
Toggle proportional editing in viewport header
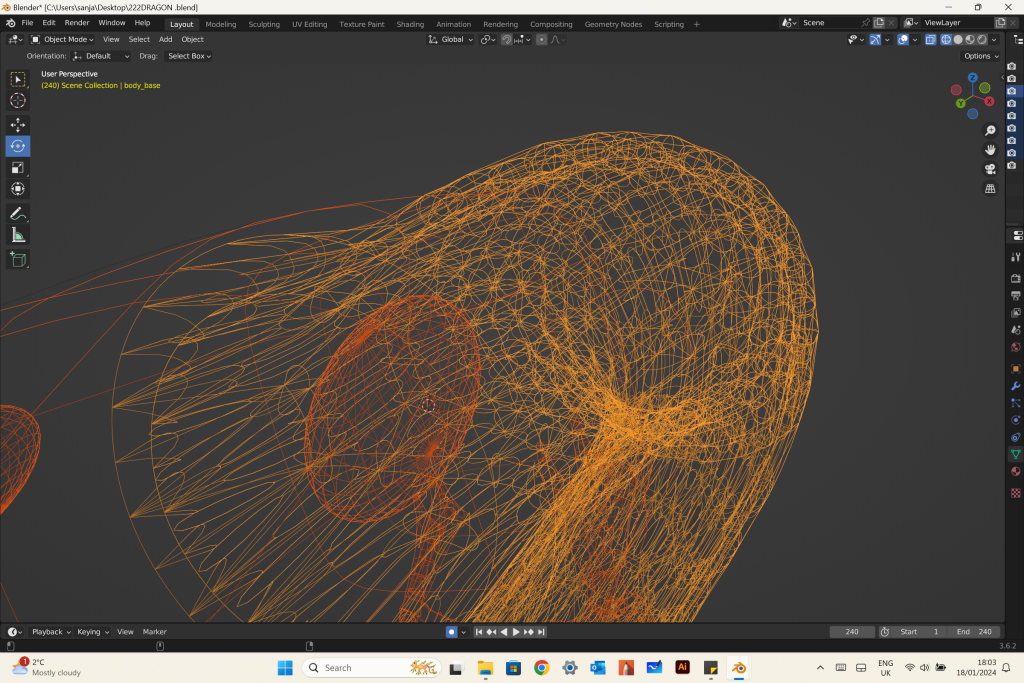(x=541, y=40)
